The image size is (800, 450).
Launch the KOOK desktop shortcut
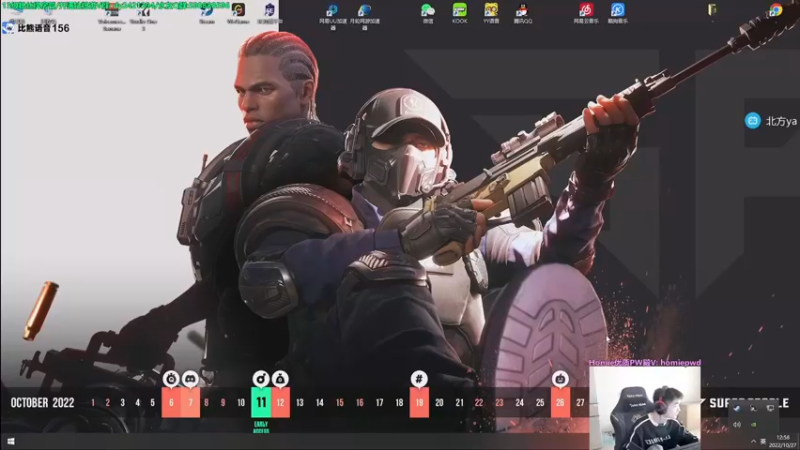[x=459, y=13]
